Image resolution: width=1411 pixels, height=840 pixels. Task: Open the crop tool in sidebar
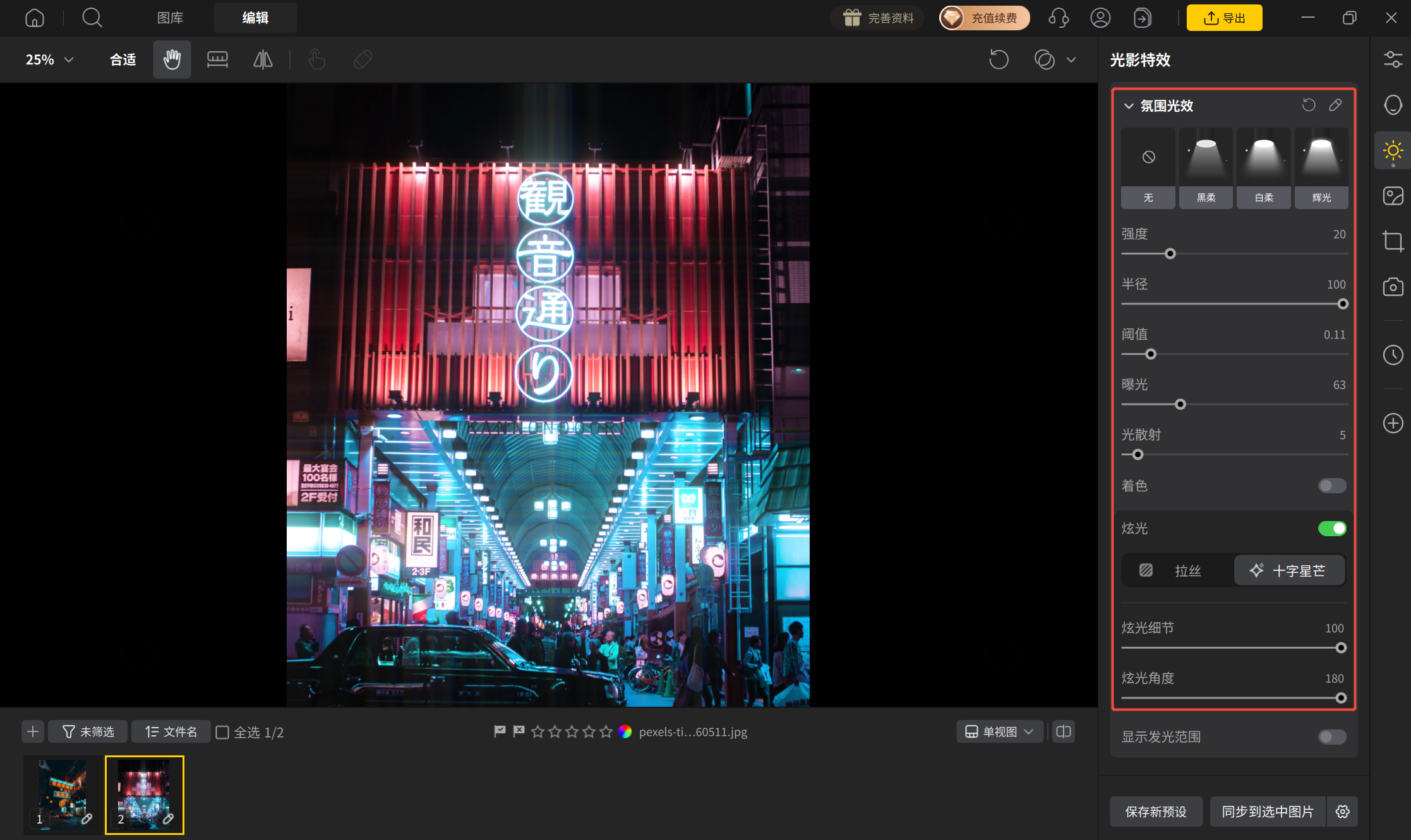[1393, 241]
